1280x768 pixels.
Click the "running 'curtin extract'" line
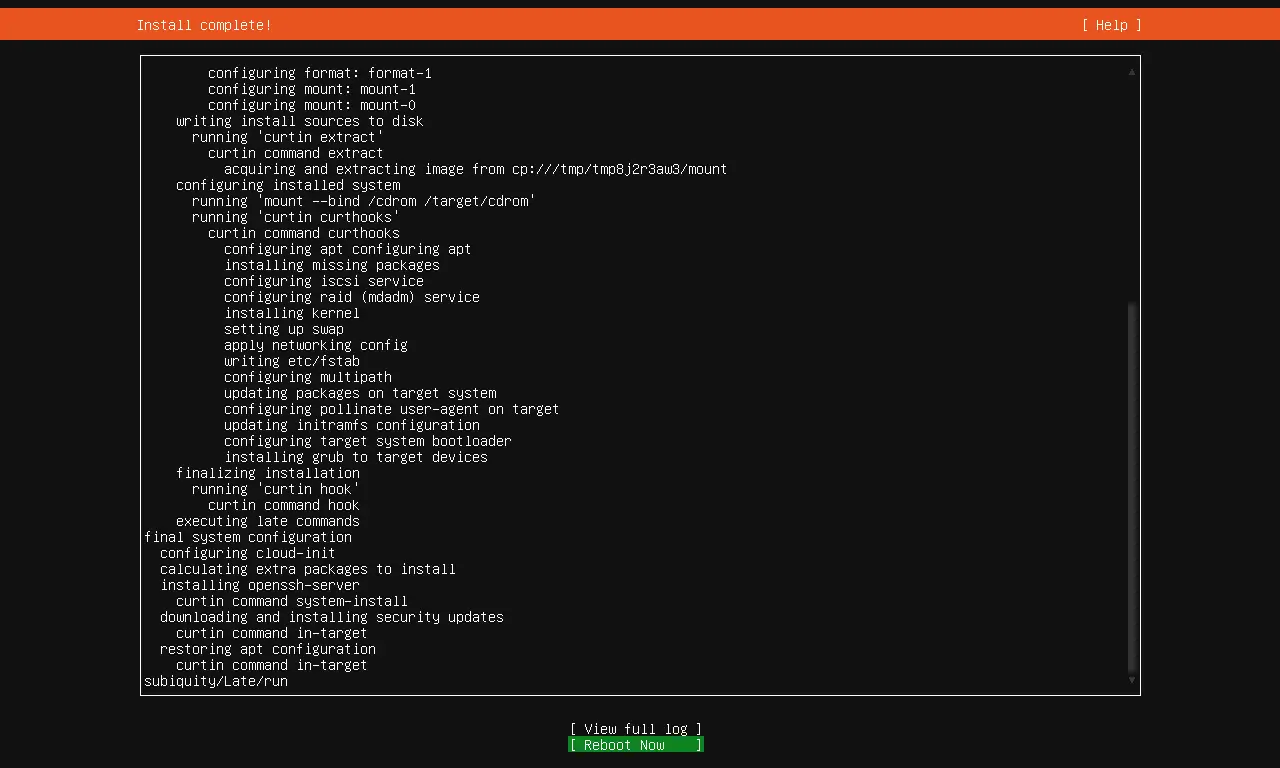pos(288,137)
